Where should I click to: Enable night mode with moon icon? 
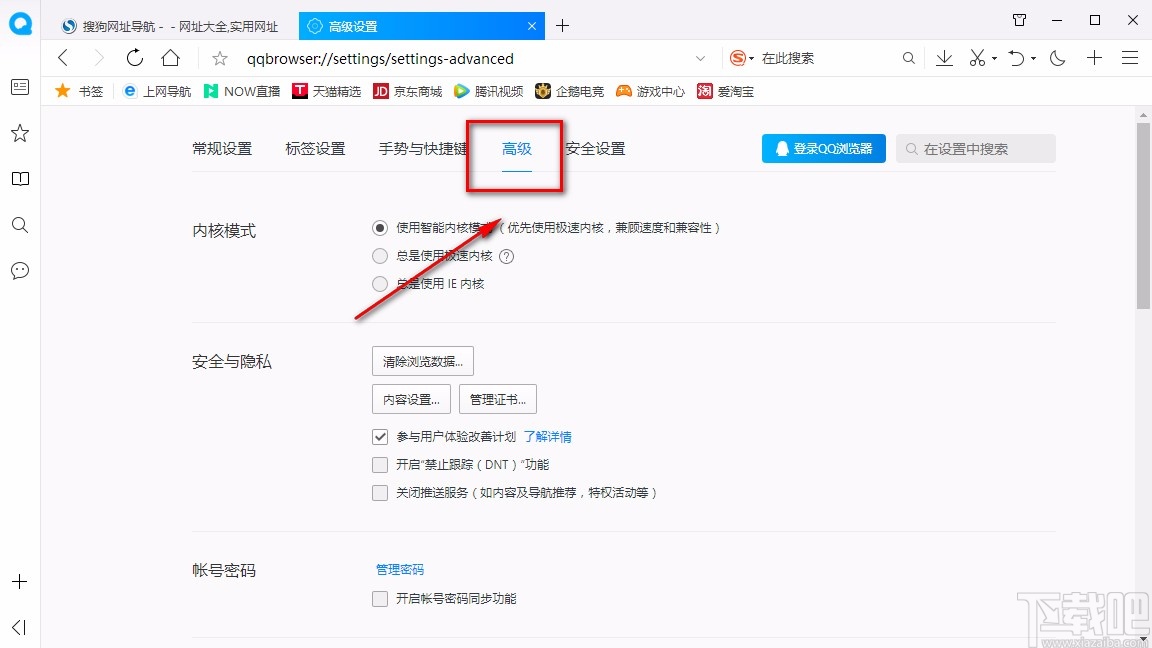[1057, 58]
